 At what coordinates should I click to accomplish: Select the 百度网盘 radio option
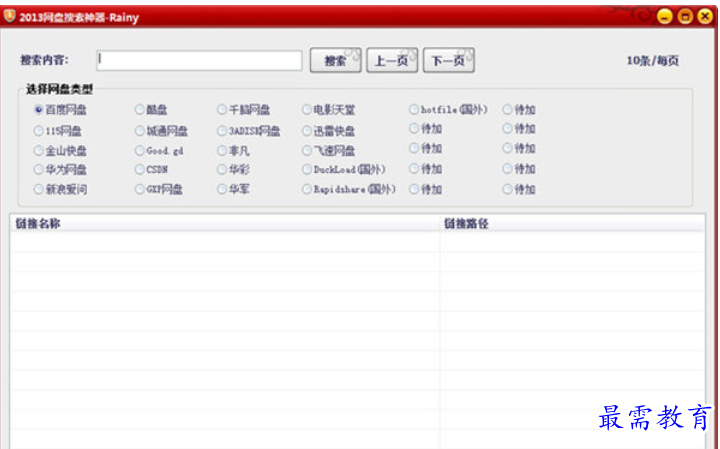point(60,110)
